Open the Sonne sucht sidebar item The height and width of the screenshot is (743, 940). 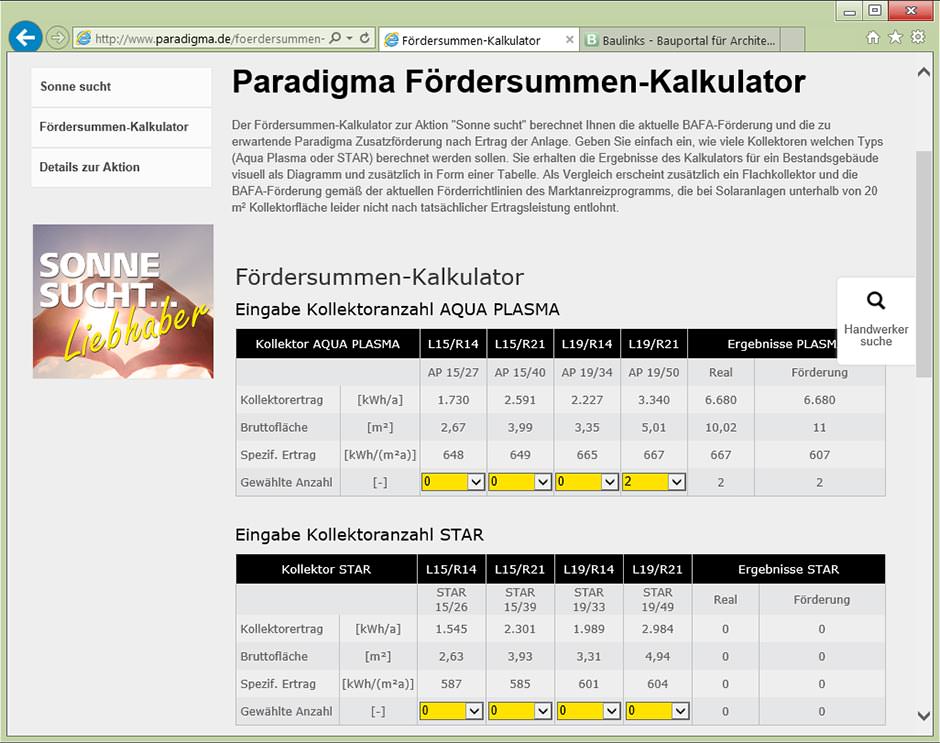click(121, 86)
